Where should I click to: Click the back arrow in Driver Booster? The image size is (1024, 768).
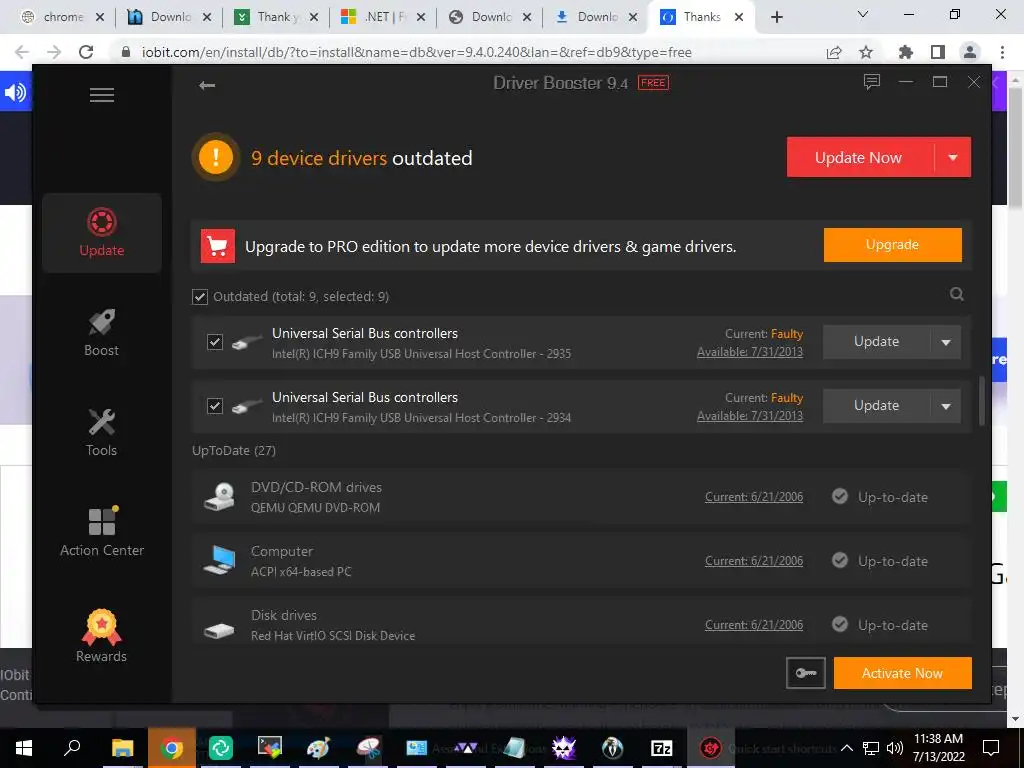(x=207, y=85)
